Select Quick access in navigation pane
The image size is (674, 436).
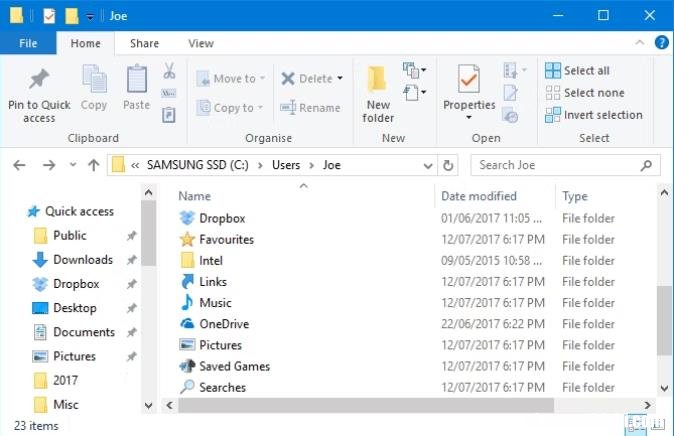[71, 212]
